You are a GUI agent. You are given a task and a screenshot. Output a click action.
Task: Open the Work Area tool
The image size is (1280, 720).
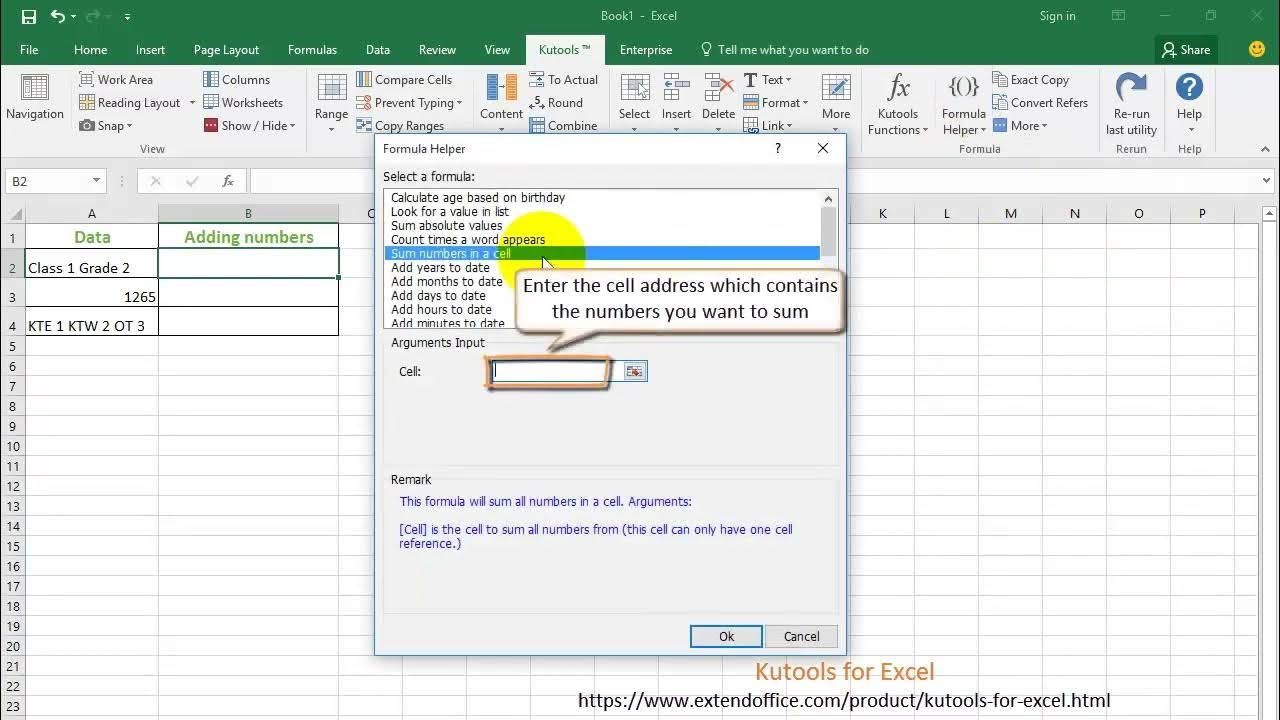116,79
